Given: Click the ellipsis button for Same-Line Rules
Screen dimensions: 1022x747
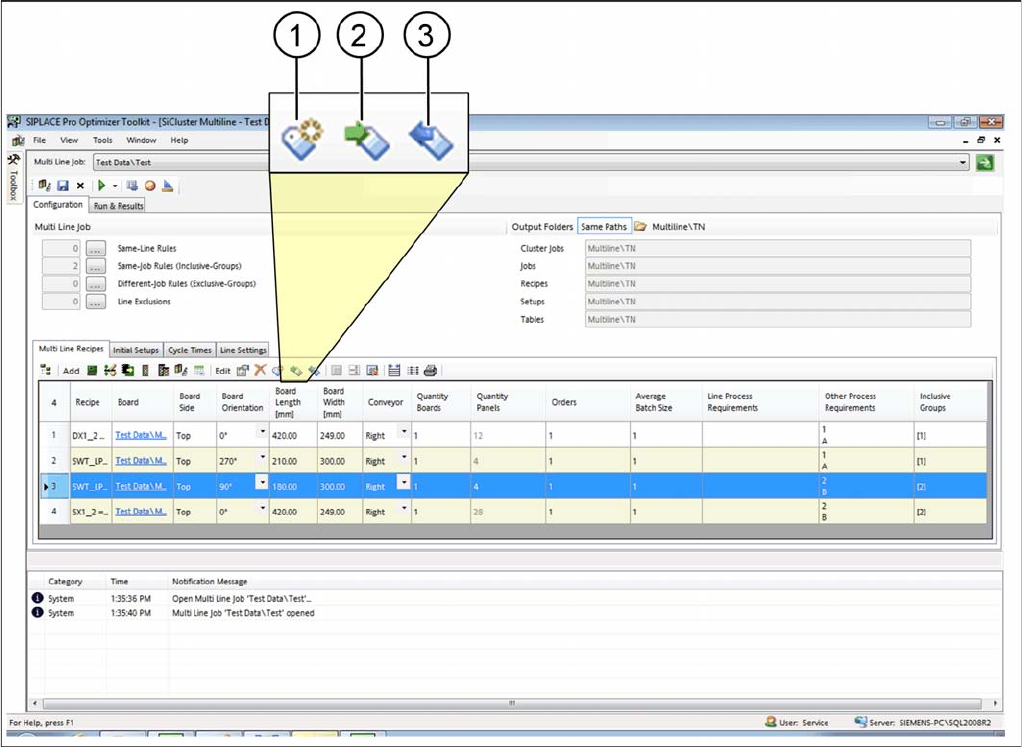Looking at the screenshot, I should pyautogui.click(x=95, y=248).
